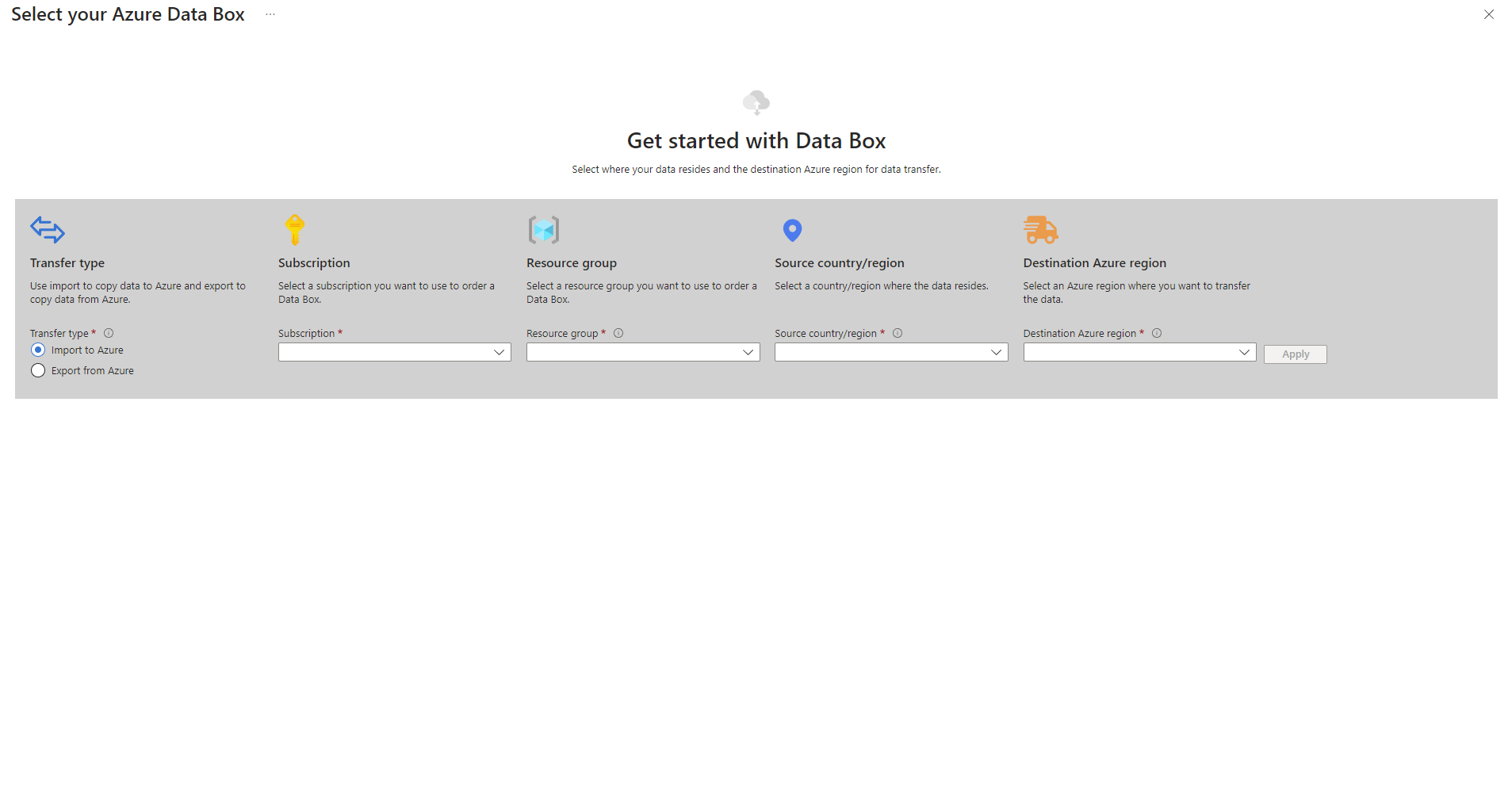Open the Destination Azure region dropdown
This screenshot has width=1512, height=796.
(1139, 352)
